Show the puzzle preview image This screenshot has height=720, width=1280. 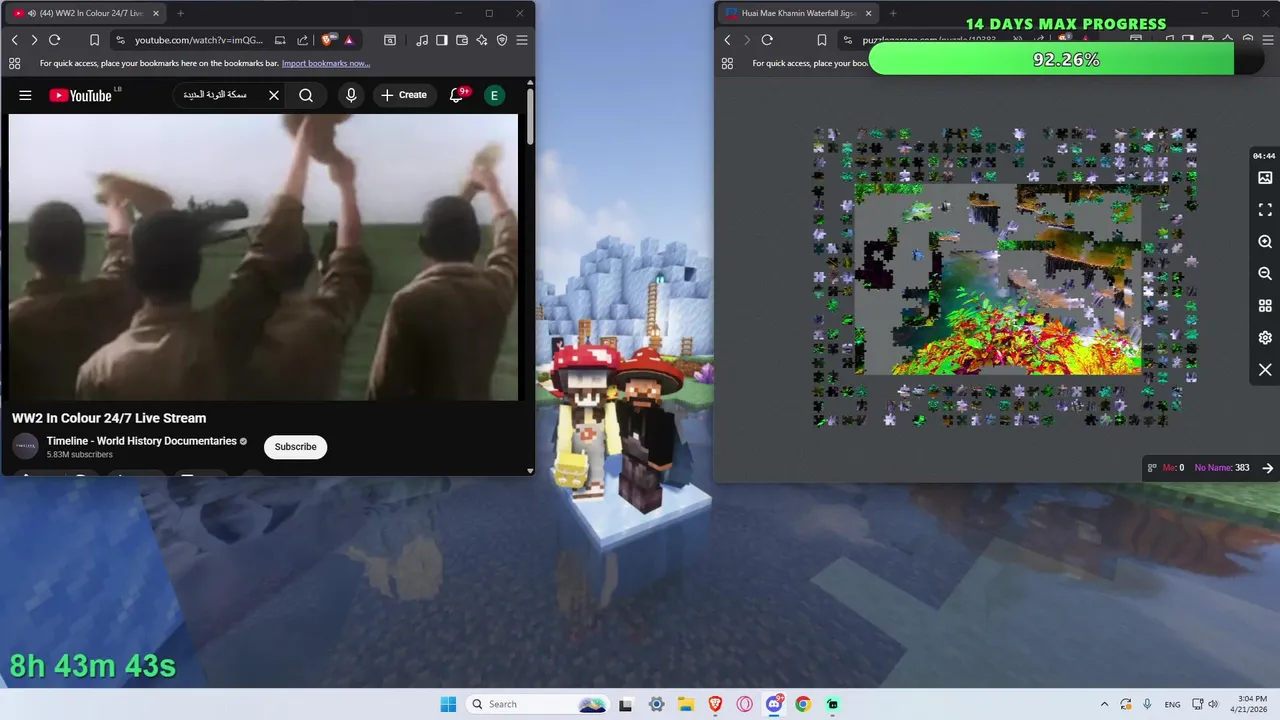1265,178
